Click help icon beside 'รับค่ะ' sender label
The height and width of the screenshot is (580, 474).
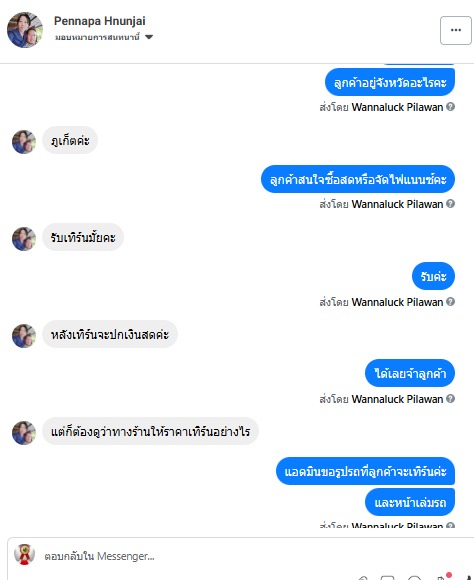(x=450, y=302)
